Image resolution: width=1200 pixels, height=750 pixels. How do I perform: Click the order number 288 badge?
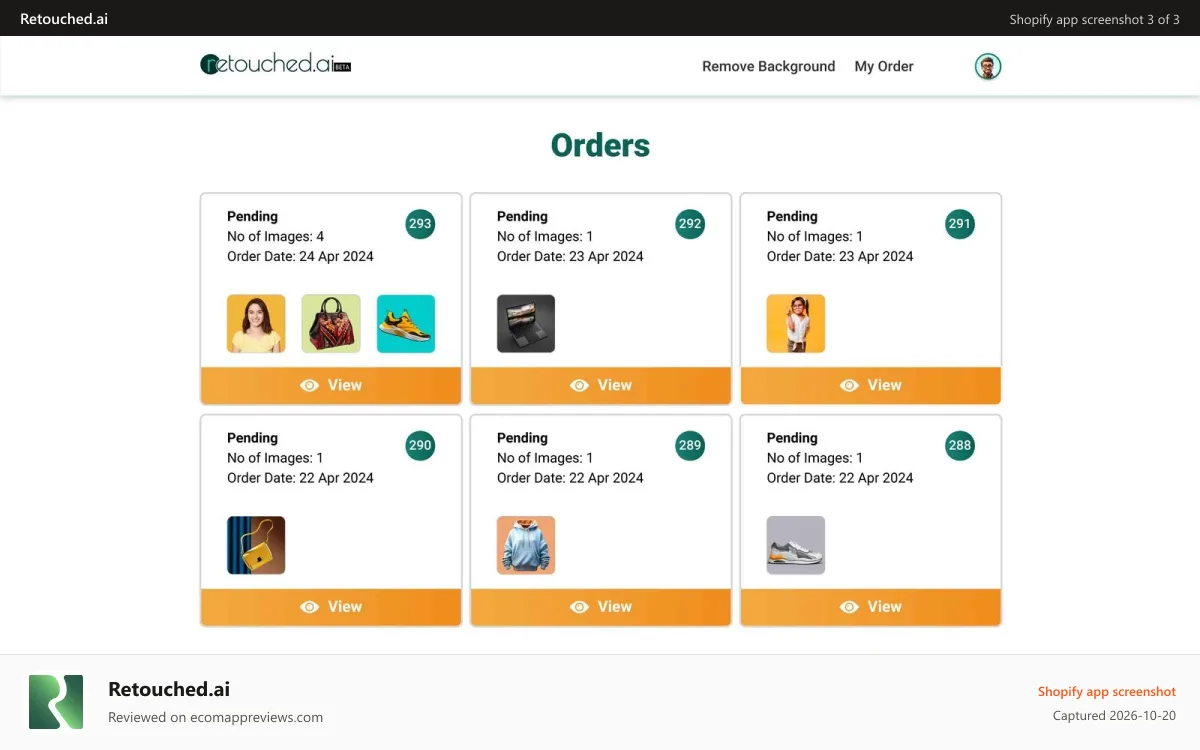(x=960, y=445)
